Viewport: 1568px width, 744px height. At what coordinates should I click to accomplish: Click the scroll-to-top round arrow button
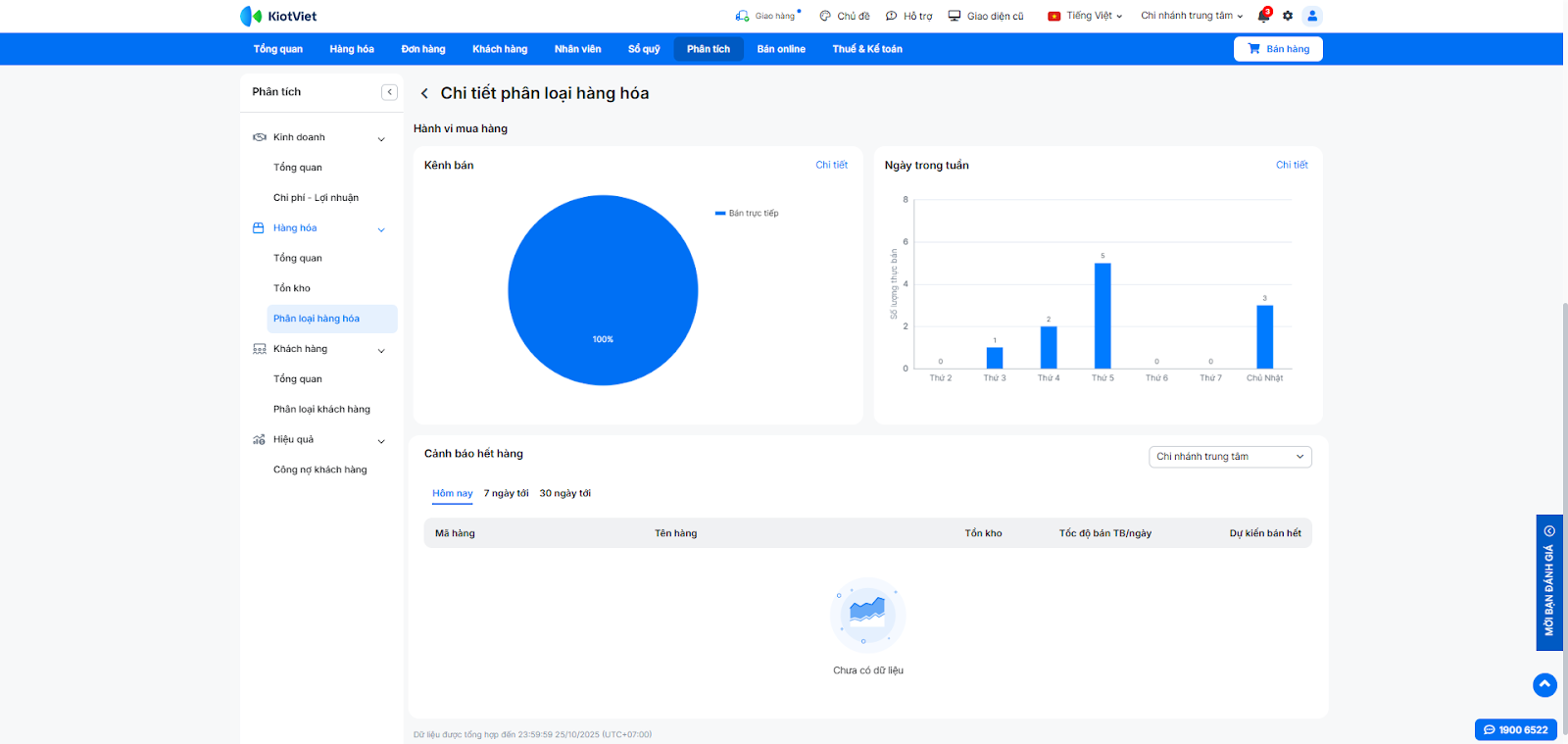[1544, 684]
